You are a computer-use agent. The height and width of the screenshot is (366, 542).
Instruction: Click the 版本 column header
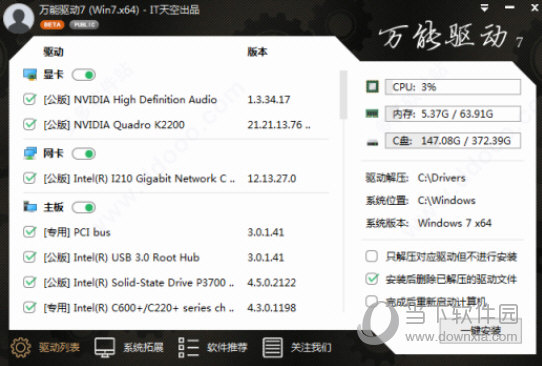point(258,52)
